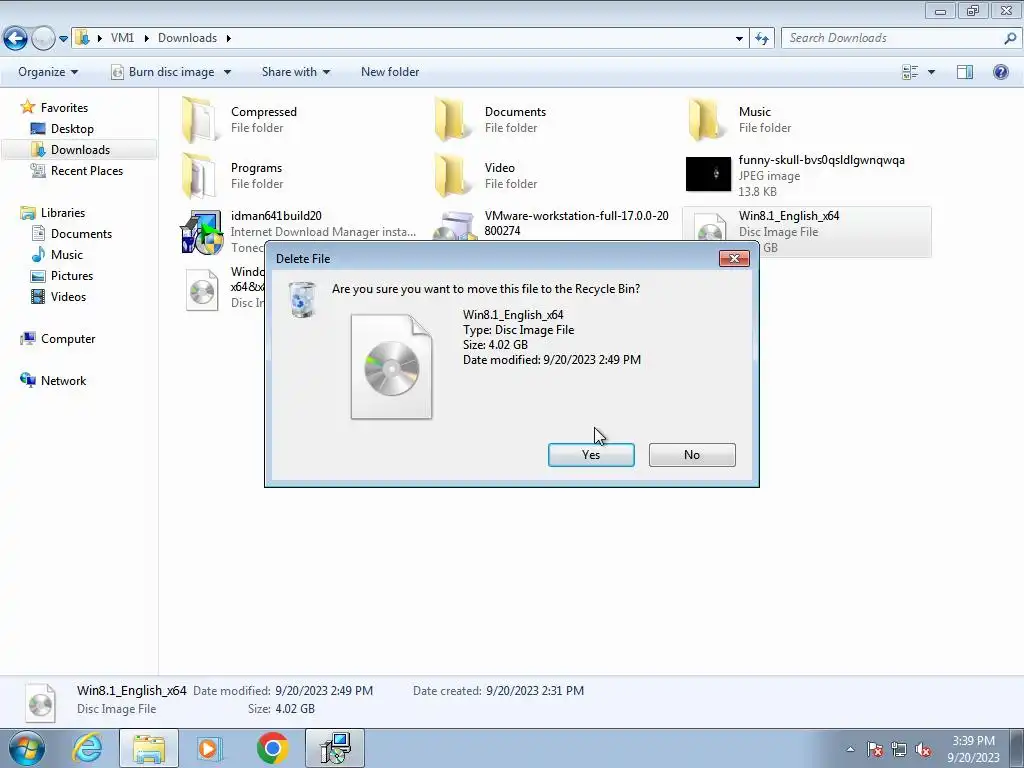Screen dimensions: 1024x768
Task: Click the Date modified value in details pane
Action: point(324,690)
